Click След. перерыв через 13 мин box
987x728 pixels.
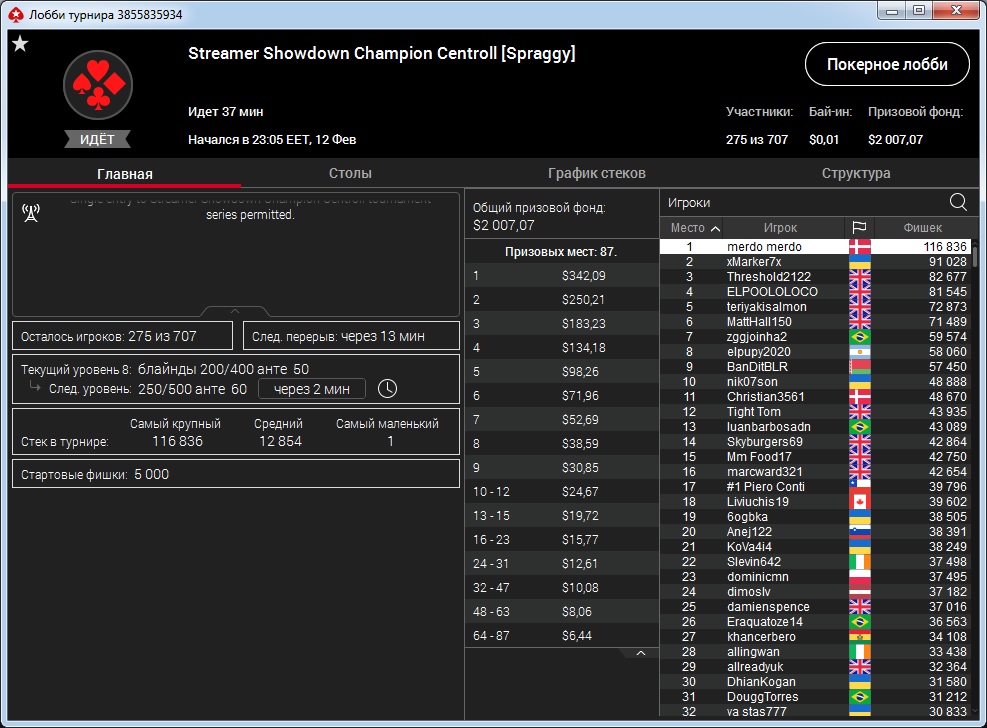[351, 336]
